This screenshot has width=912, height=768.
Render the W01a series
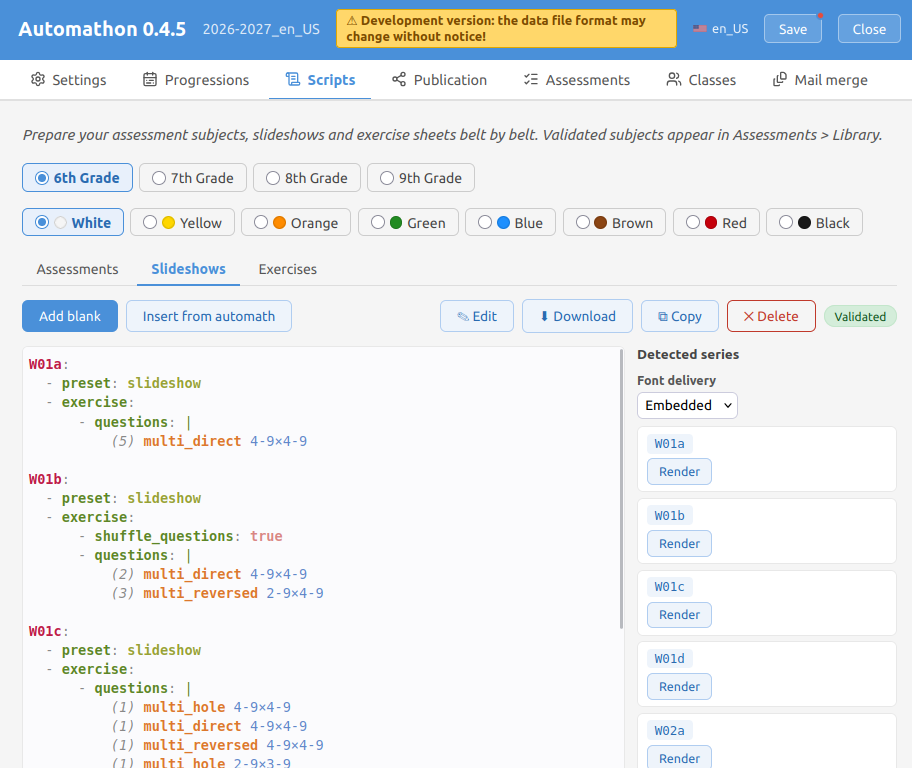(x=679, y=471)
